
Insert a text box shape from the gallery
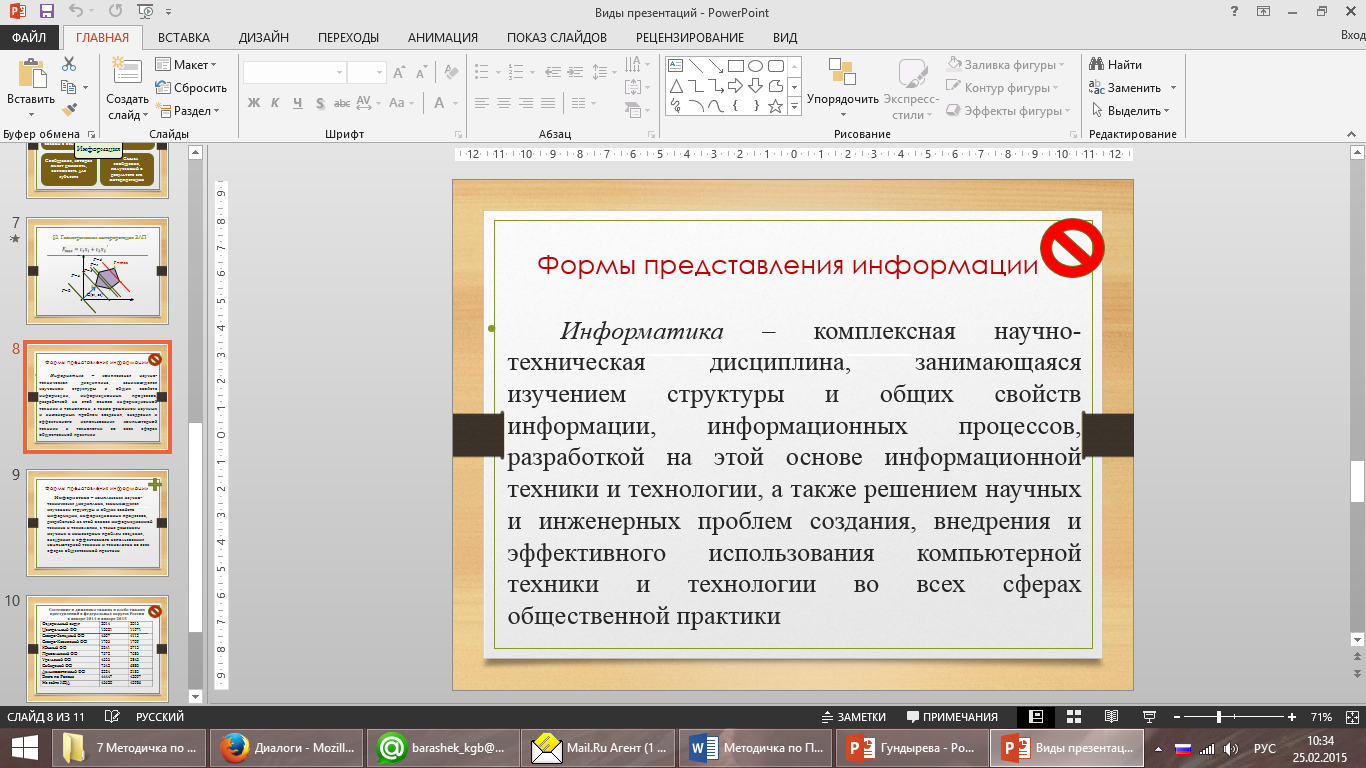675,66
